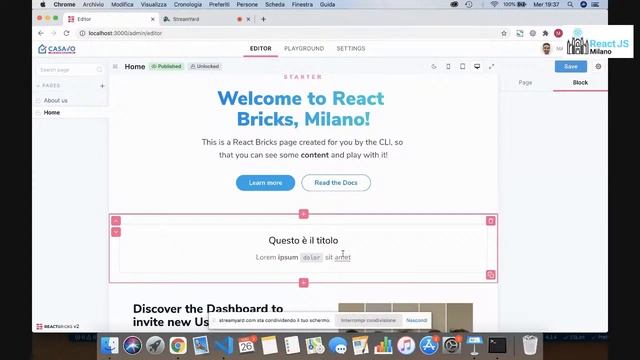The width and height of the screenshot is (640, 360).
Task: Click the Learn more button
Action: click(265, 183)
